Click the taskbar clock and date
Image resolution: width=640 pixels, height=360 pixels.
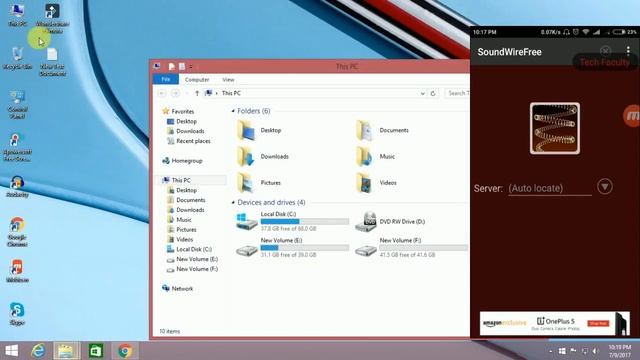click(x=620, y=351)
